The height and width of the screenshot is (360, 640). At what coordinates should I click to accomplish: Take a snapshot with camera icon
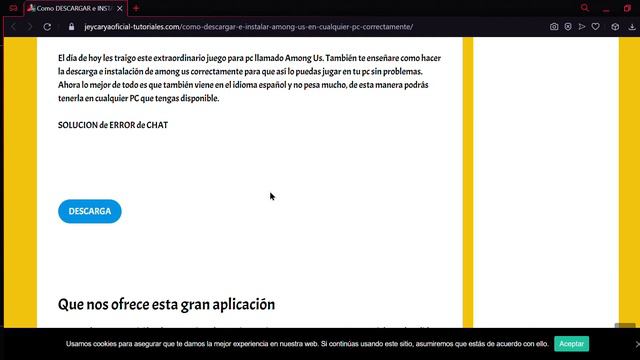[554, 27]
